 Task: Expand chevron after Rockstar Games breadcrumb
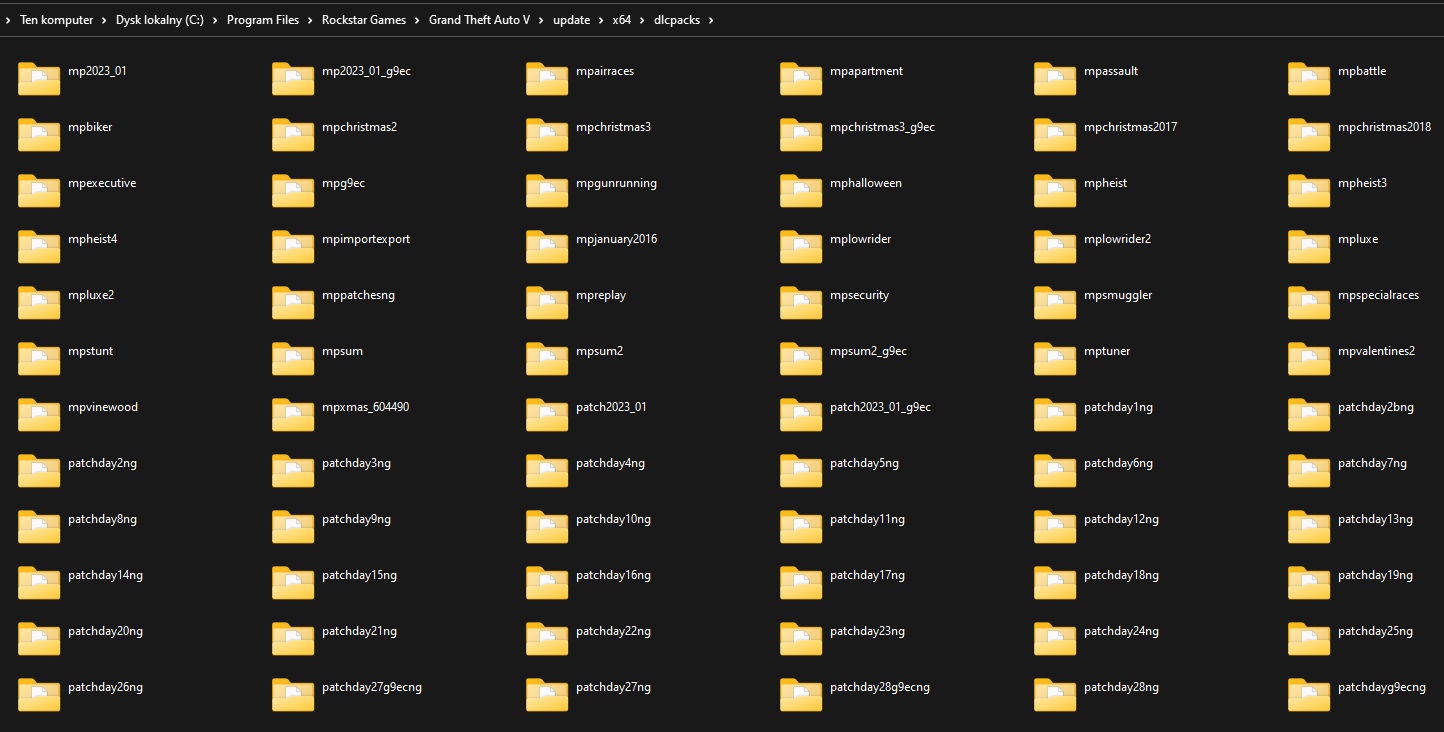(x=418, y=20)
